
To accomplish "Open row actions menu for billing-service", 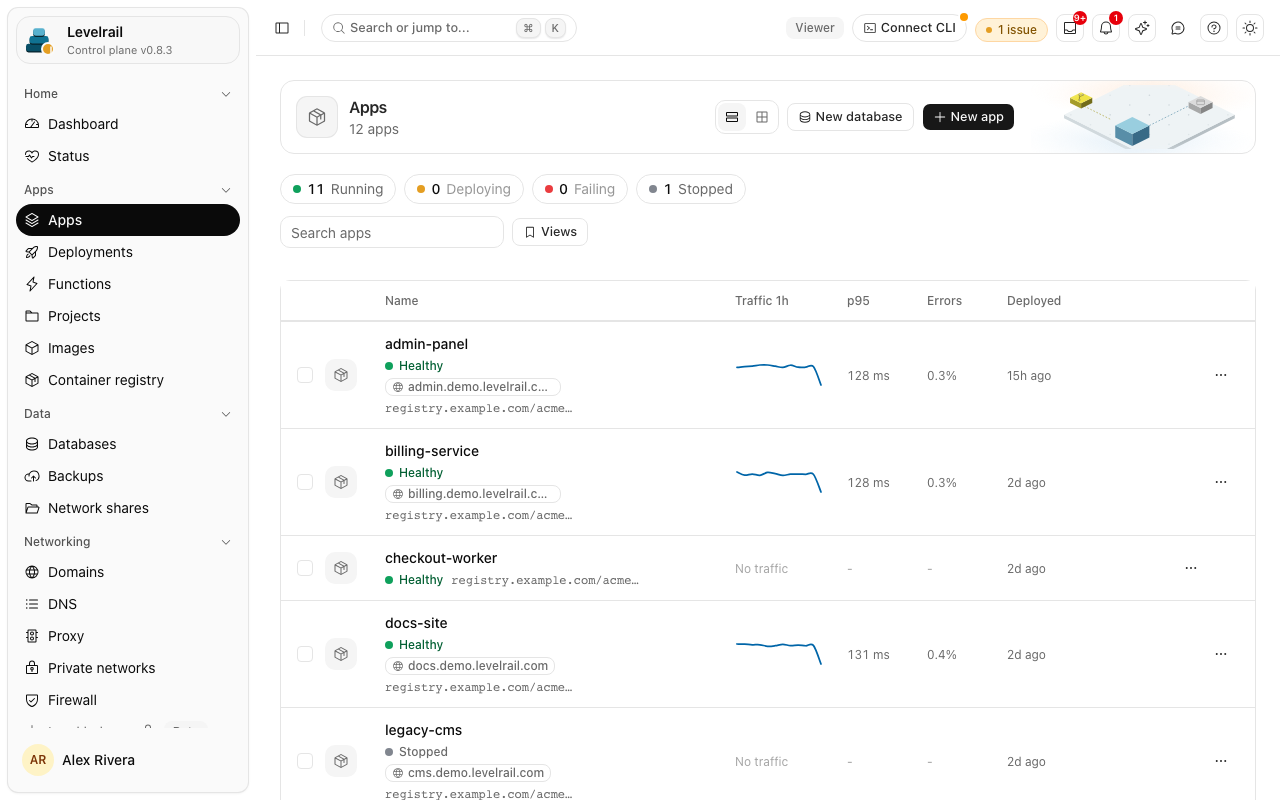I will pyautogui.click(x=1221, y=482).
